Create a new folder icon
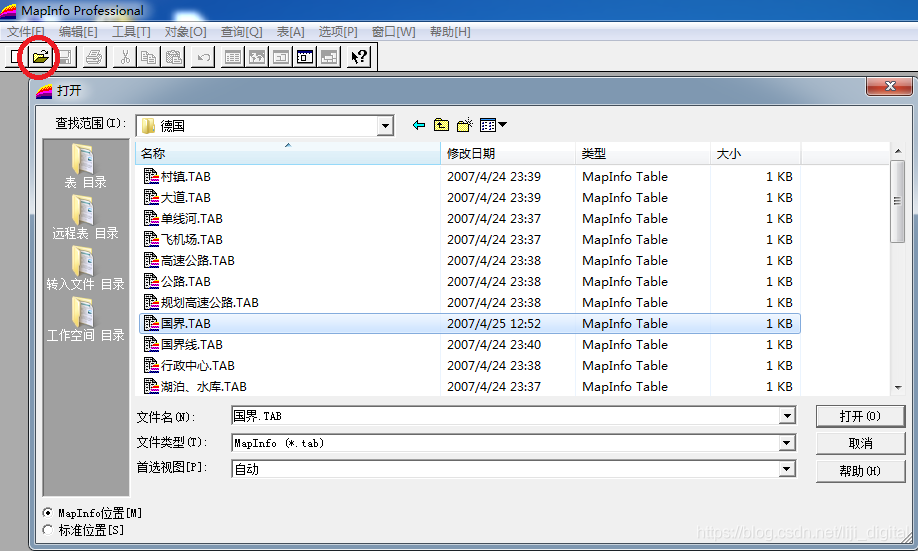918x551 pixels. (x=465, y=125)
